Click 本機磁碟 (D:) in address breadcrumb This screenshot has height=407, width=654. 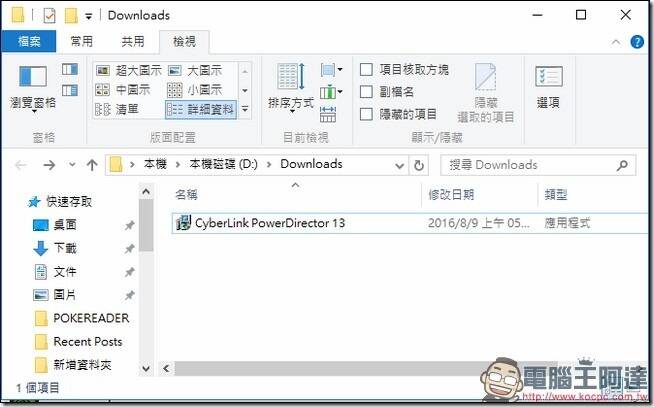point(223,164)
